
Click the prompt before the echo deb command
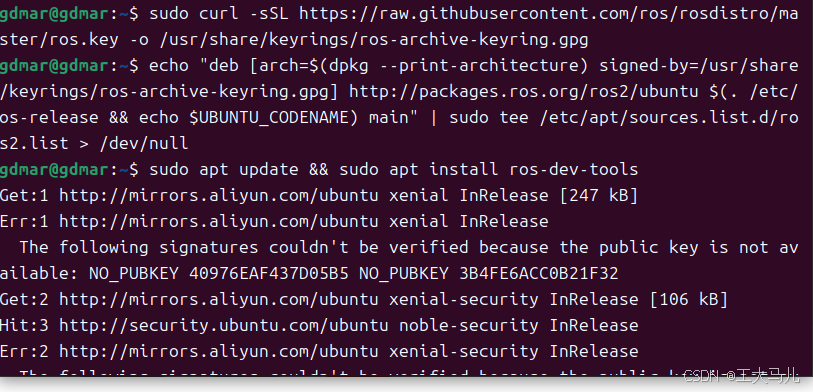(69, 66)
